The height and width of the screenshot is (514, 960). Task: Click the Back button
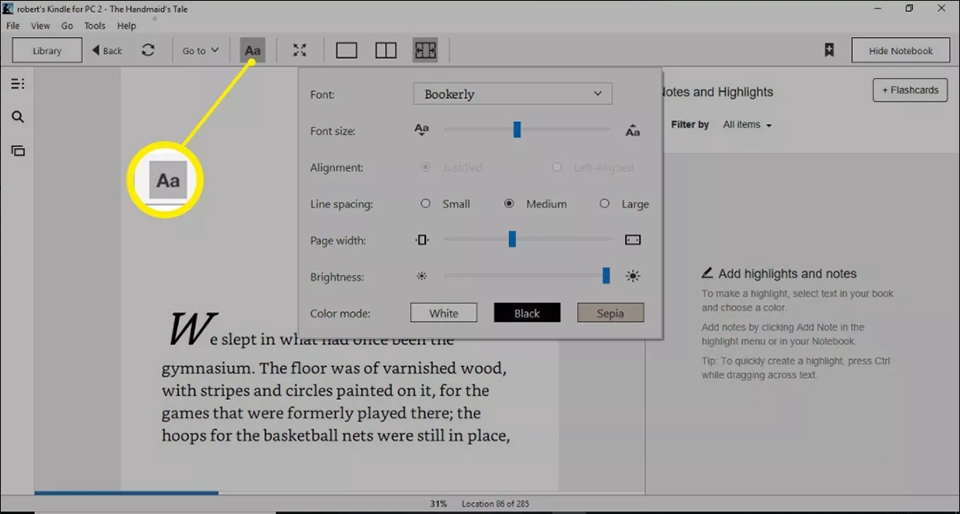click(107, 50)
